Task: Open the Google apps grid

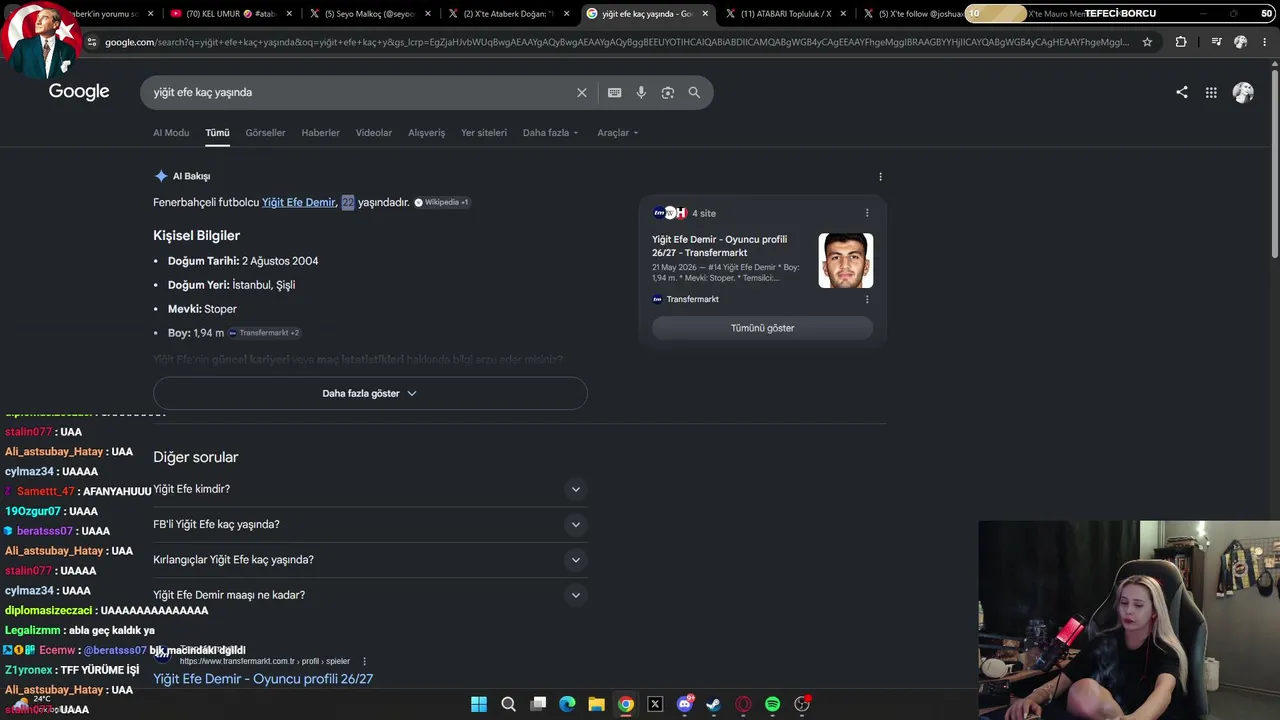Action: tap(1211, 92)
